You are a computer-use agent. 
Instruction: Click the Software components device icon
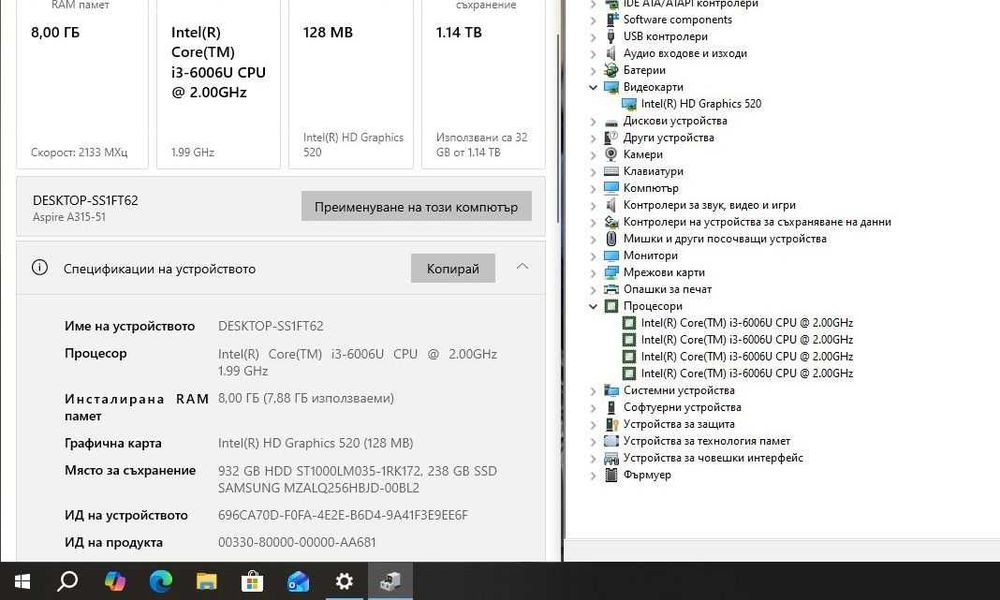(x=611, y=20)
